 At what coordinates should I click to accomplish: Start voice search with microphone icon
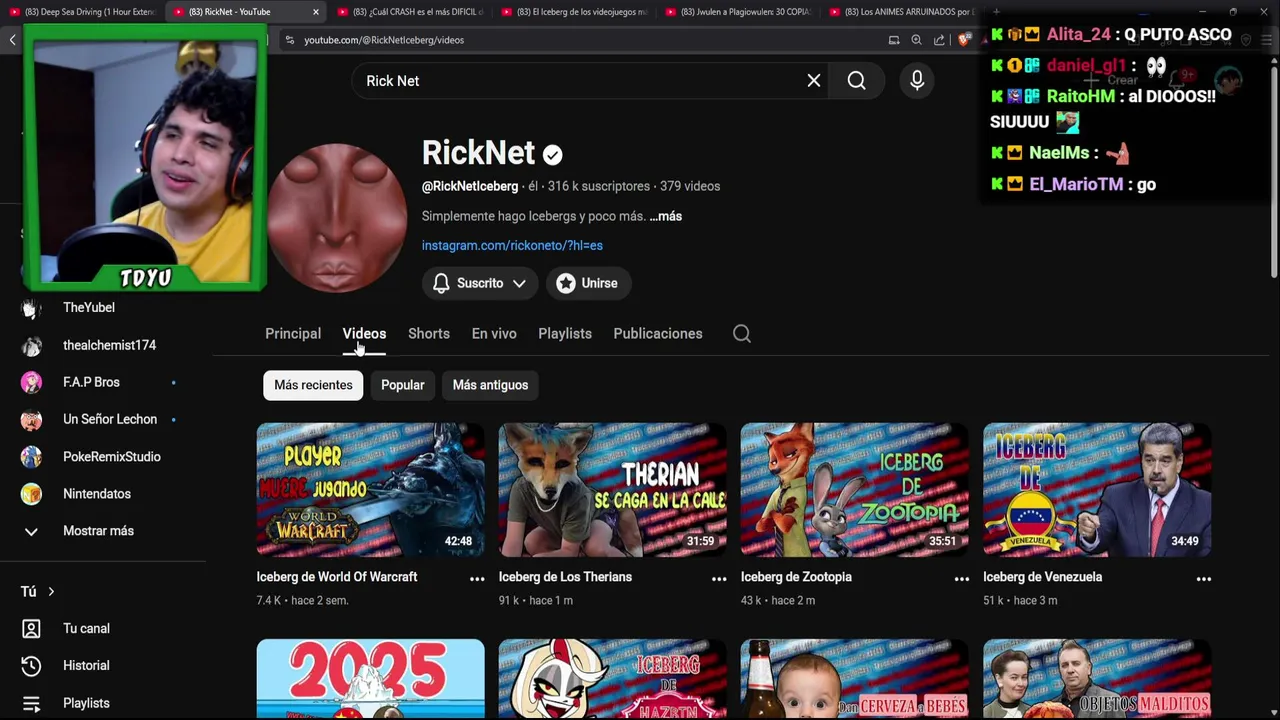point(917,81)
